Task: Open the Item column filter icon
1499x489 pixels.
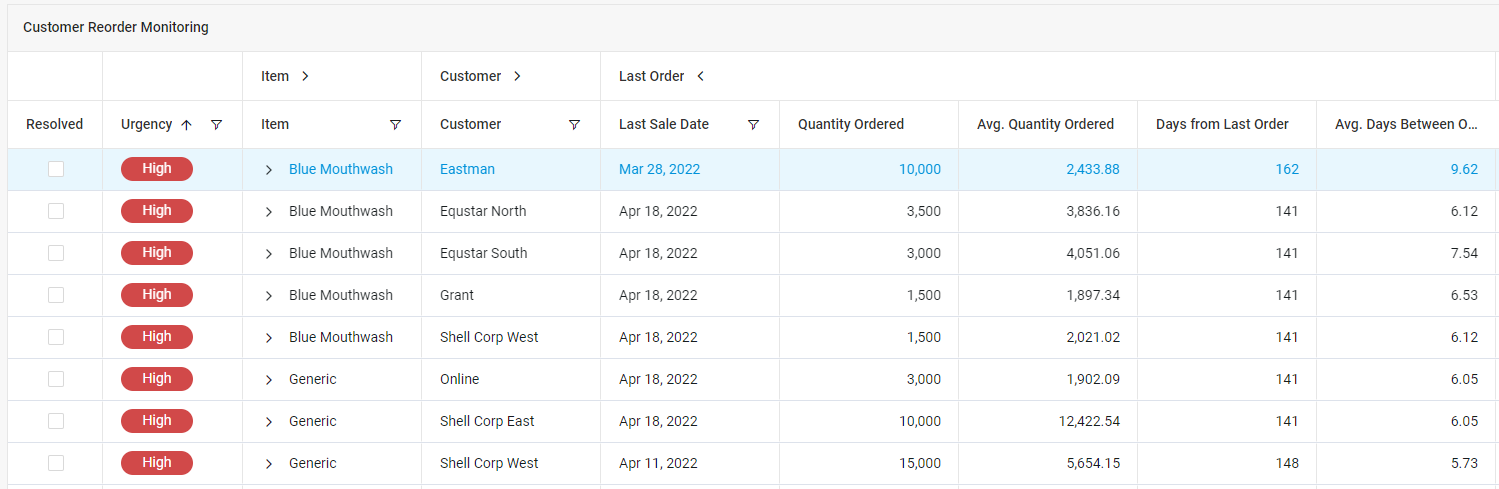Action: tap(395, 125)
